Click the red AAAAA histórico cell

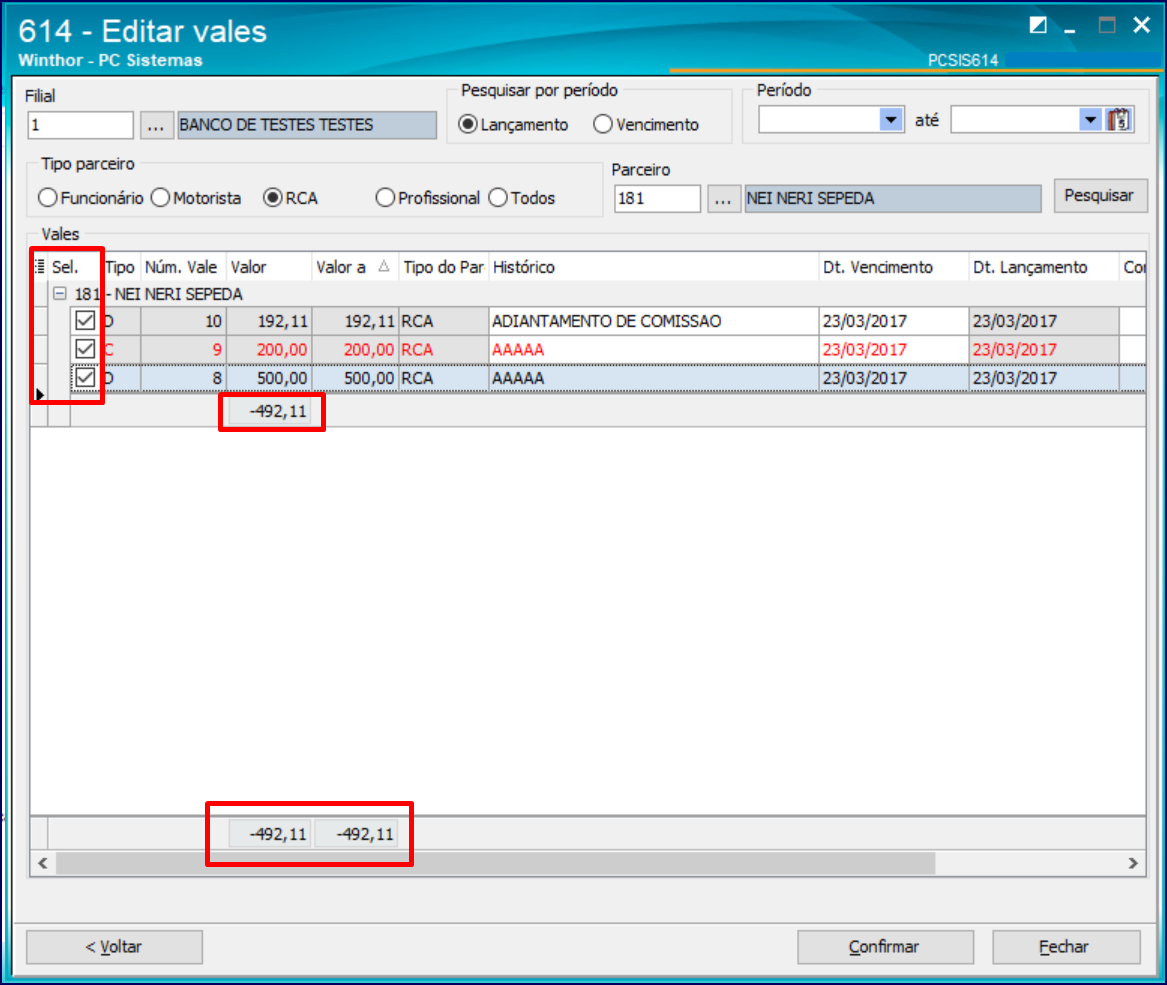(x=653, y=349)
